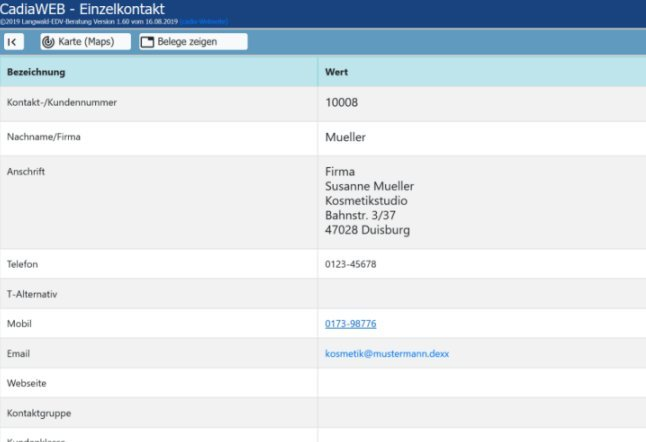
Task: Click the CadiaWEB - Einzelkontakt title
Action: (82, 9)
